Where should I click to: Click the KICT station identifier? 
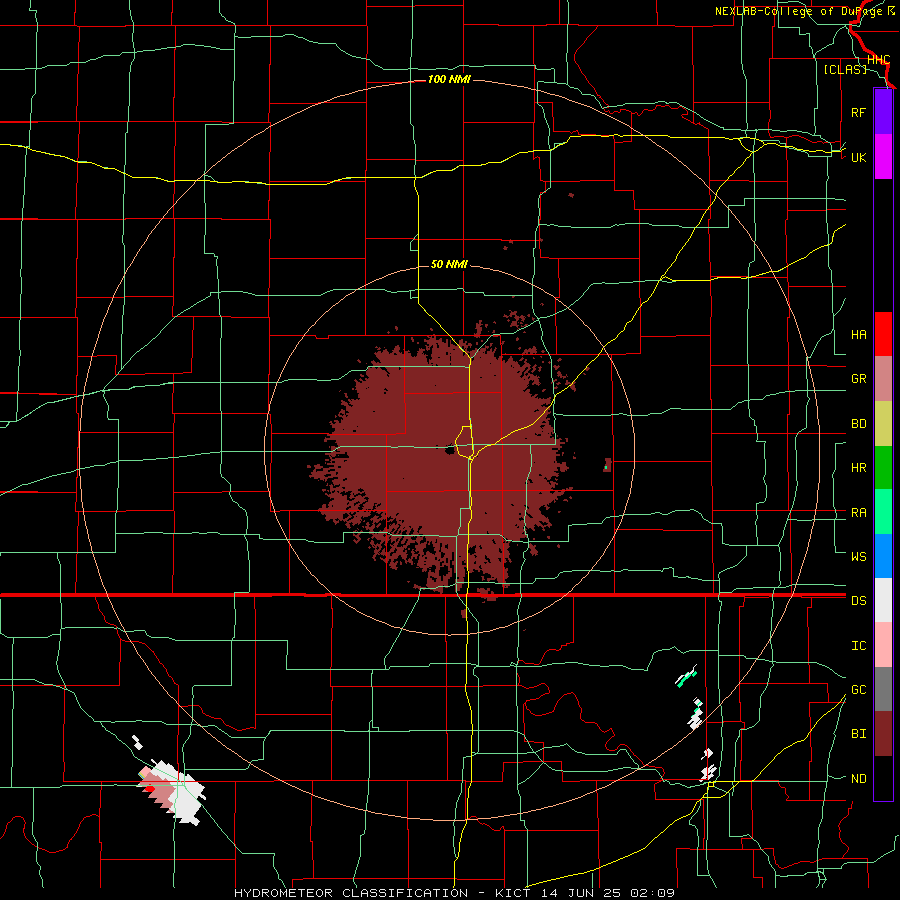tap(513, 893)
